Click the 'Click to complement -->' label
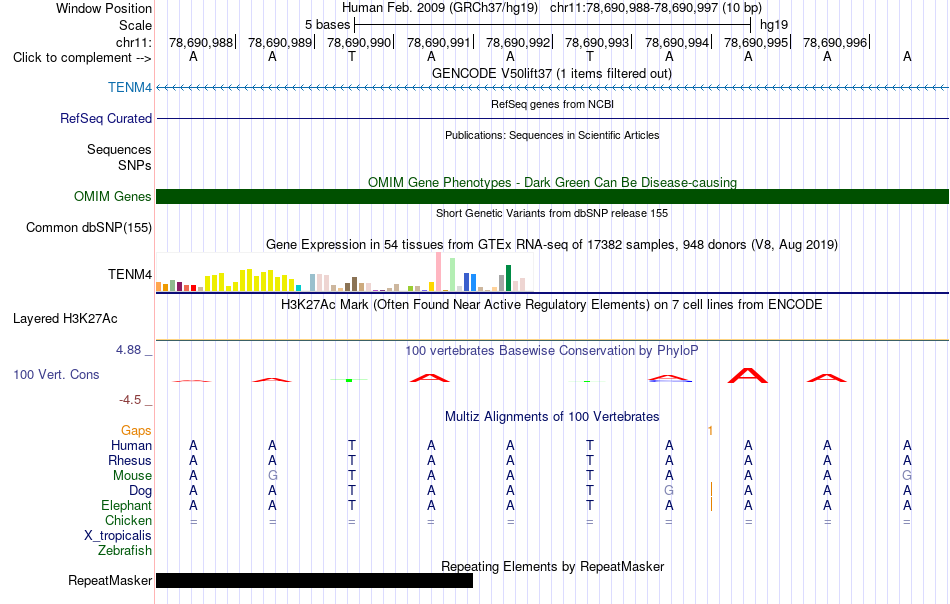Screen dimensions: 950x604 (x=82, y=58)
